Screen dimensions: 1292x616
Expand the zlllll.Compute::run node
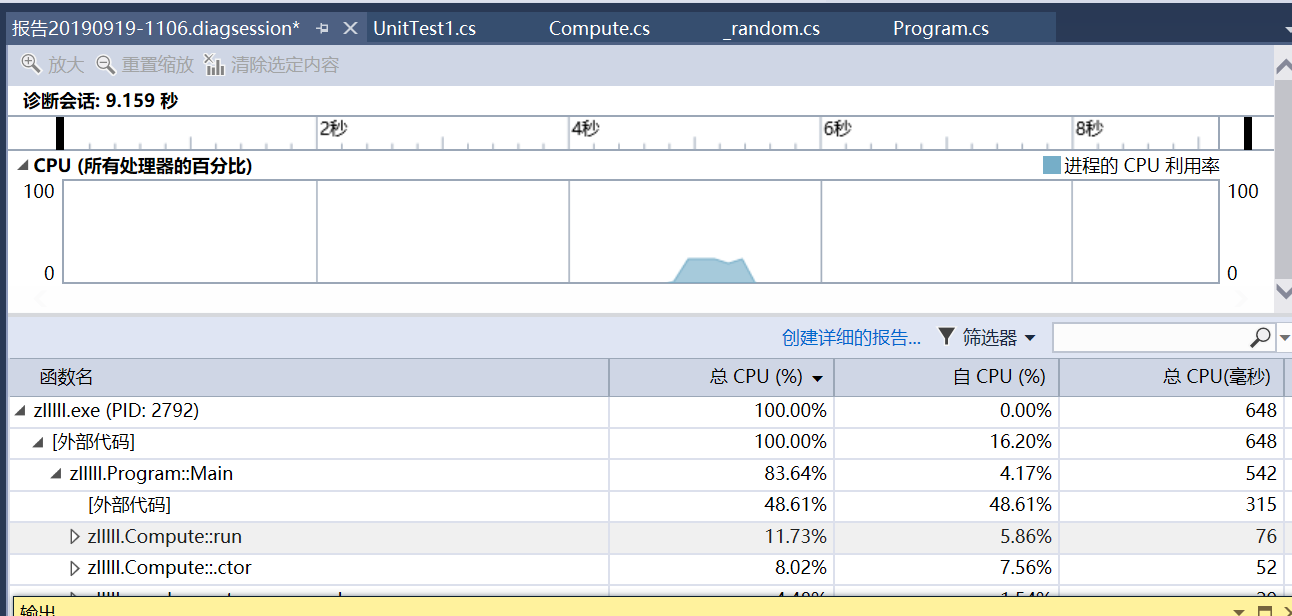[75, 537]
